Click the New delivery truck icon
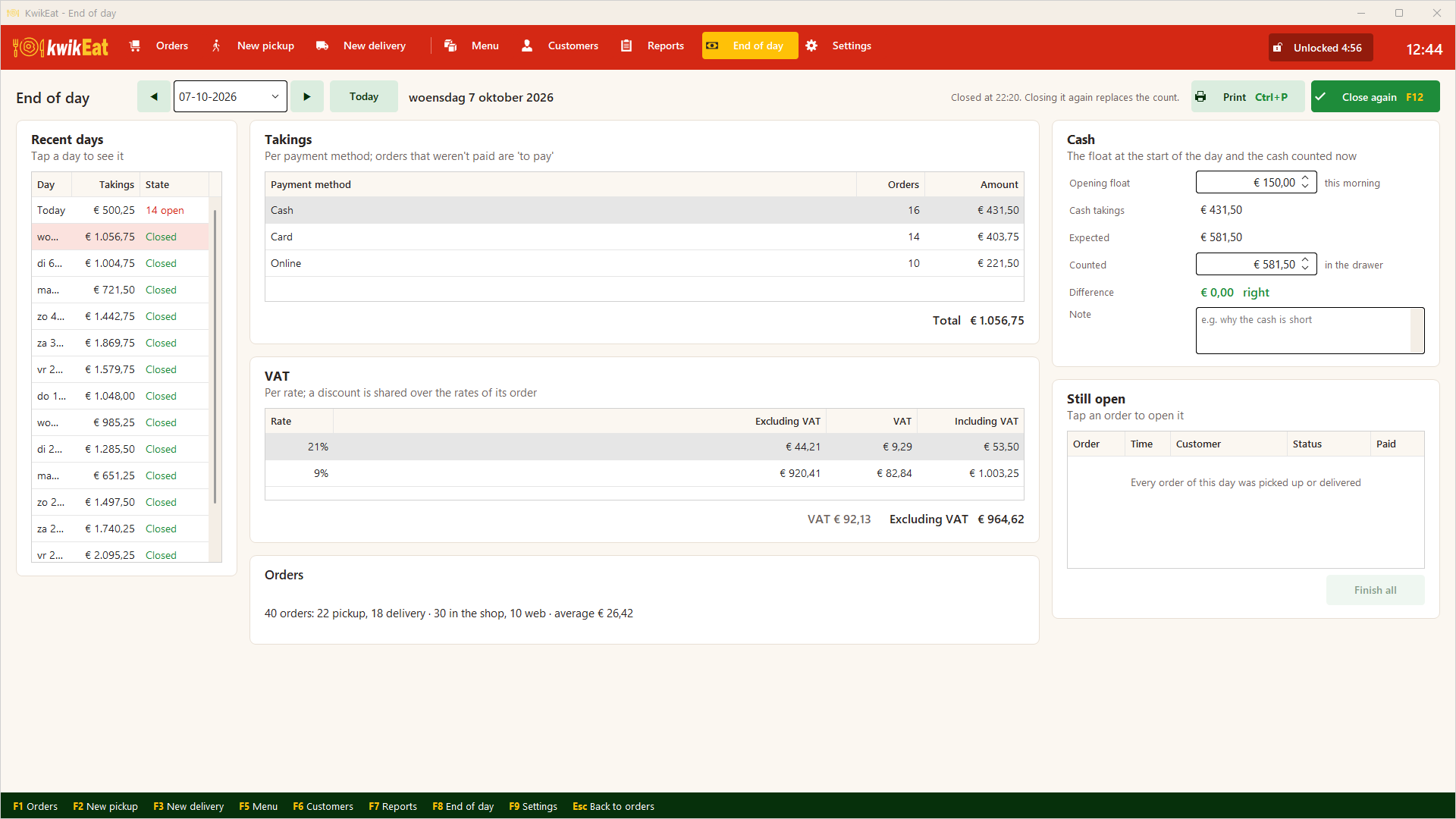 pyautogui.click(x=322, y=46)
